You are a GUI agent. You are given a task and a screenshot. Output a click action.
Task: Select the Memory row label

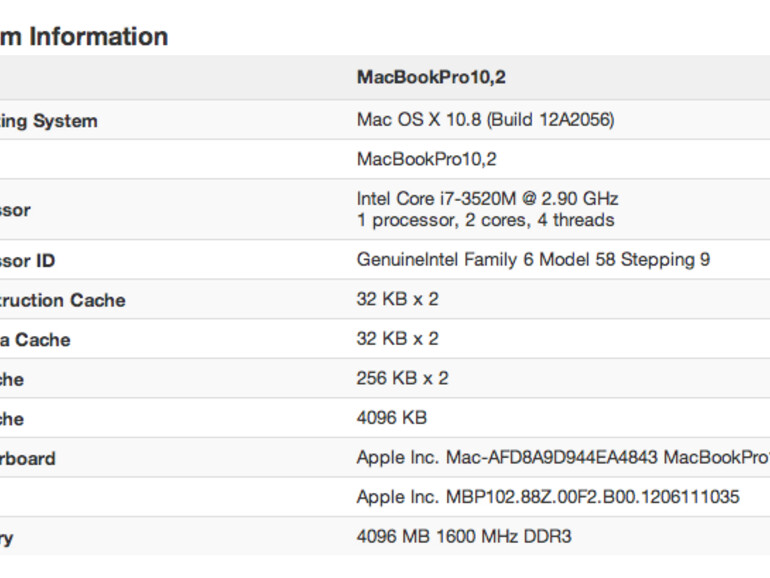pos(7,538)
